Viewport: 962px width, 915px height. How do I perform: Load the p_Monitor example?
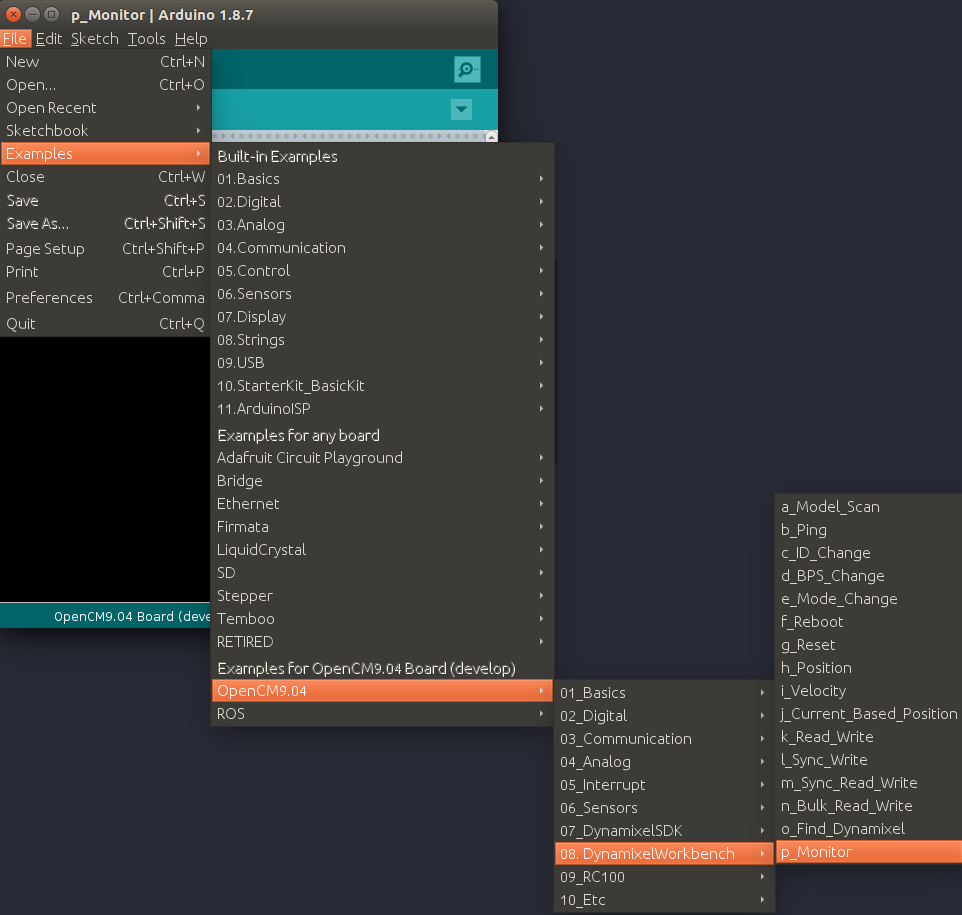pyautogui.click(x=869, y=852)
